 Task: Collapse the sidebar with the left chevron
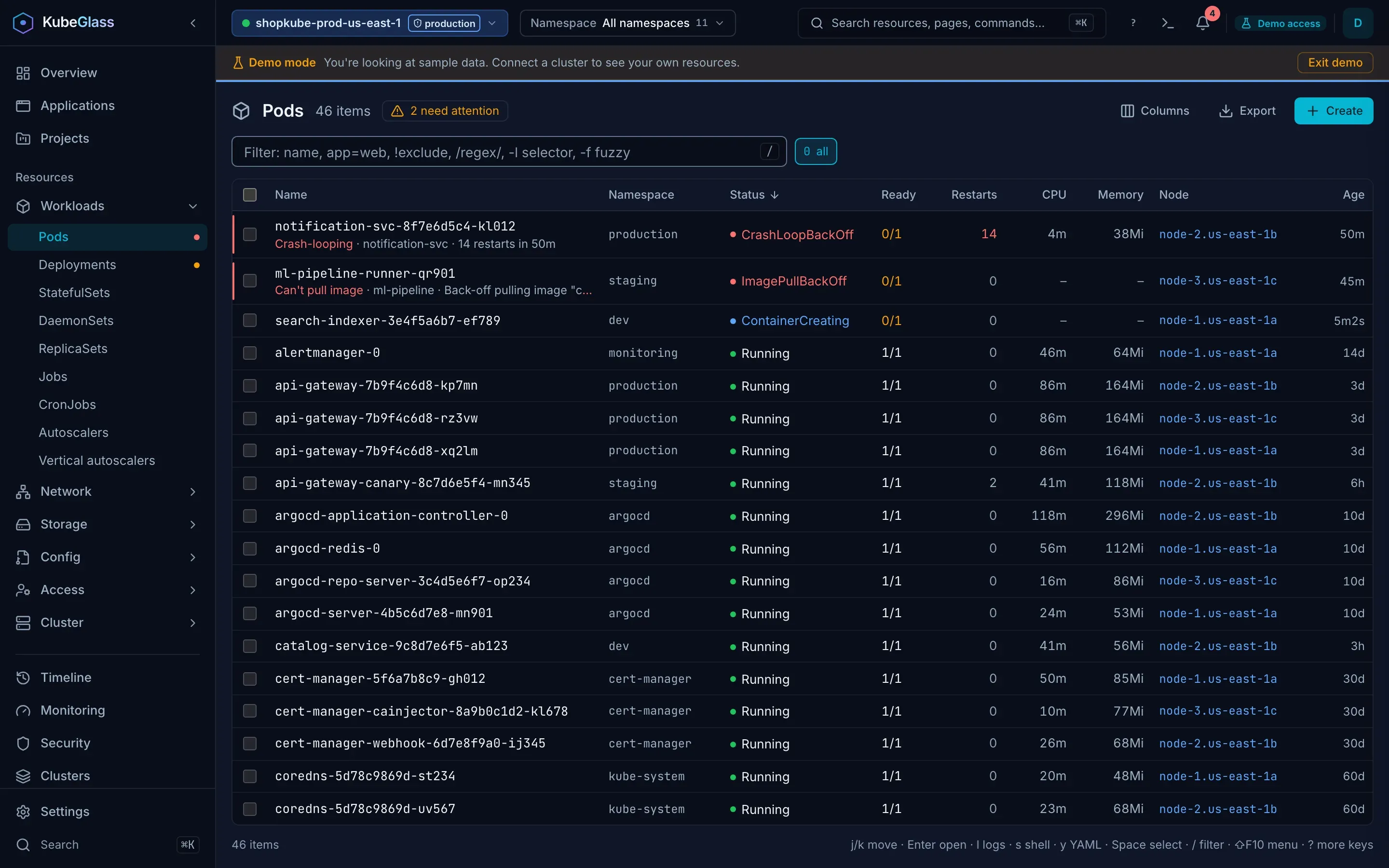click(193, 23)
